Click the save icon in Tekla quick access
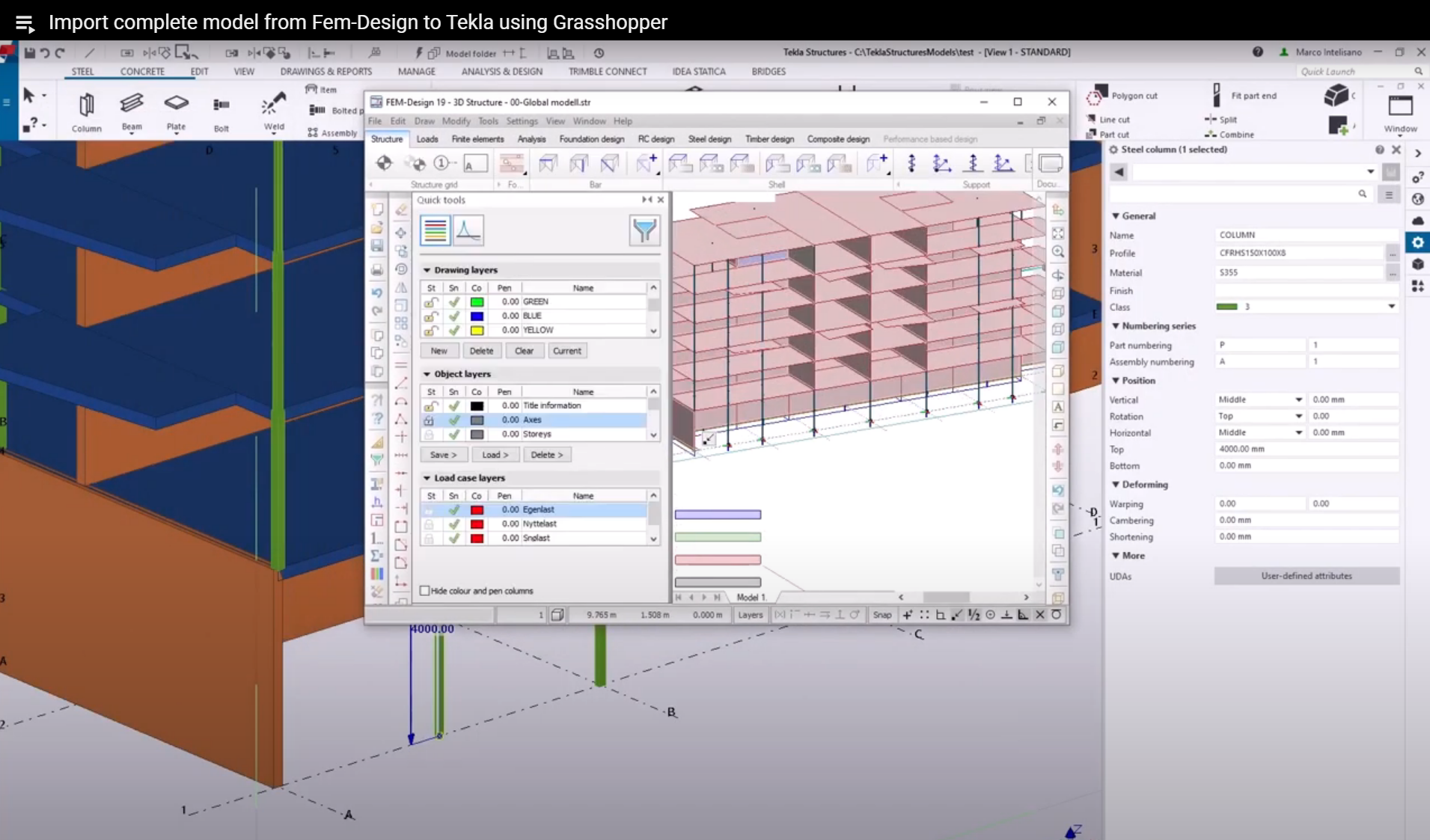The image size is (1430, 840). click(30, 52)
